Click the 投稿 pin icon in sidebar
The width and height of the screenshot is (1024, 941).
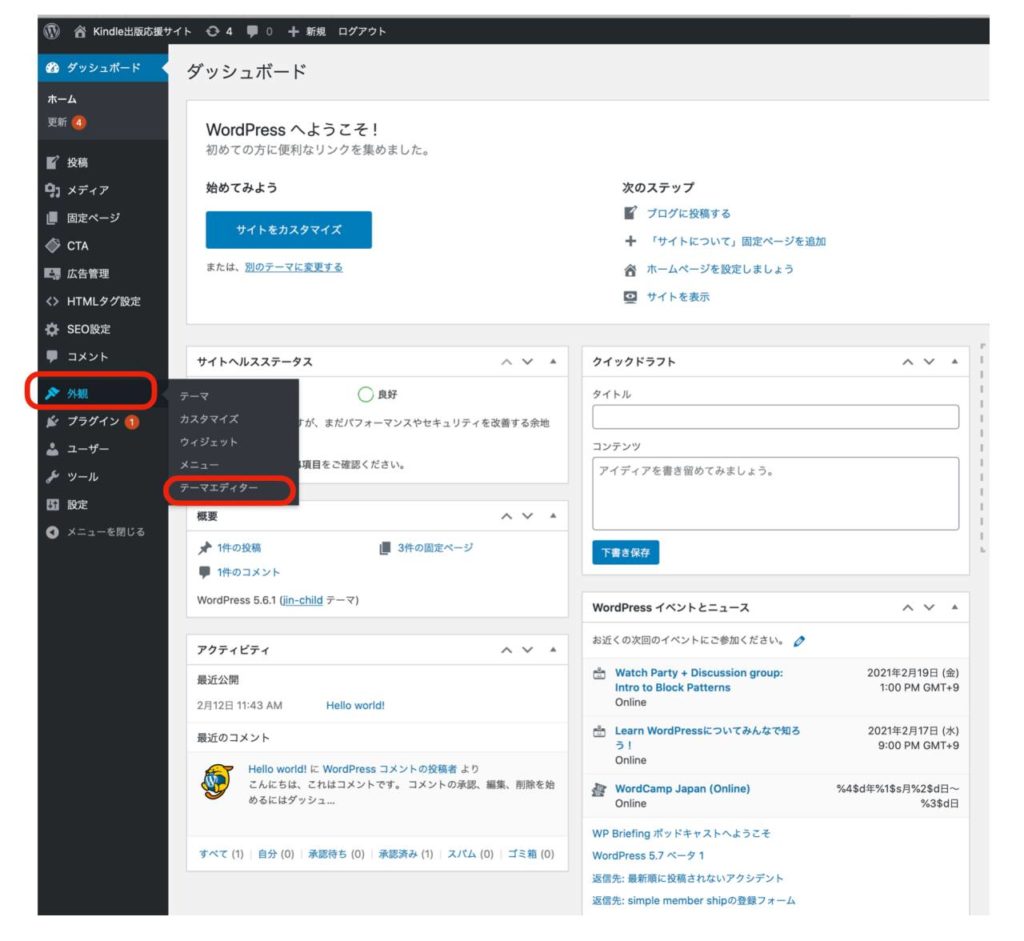tap(52, 162)
